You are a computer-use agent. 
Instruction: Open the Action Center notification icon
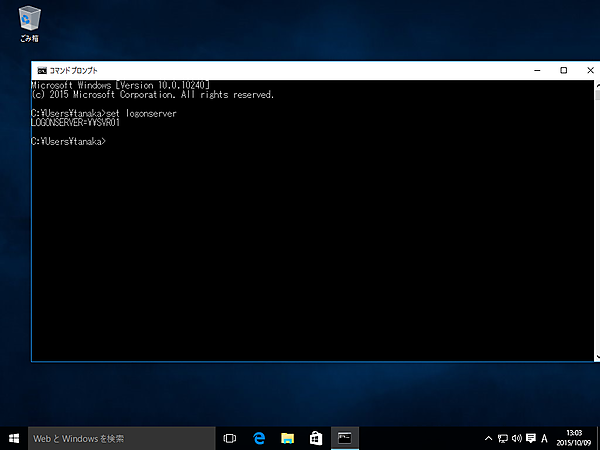tap(529, 438)
